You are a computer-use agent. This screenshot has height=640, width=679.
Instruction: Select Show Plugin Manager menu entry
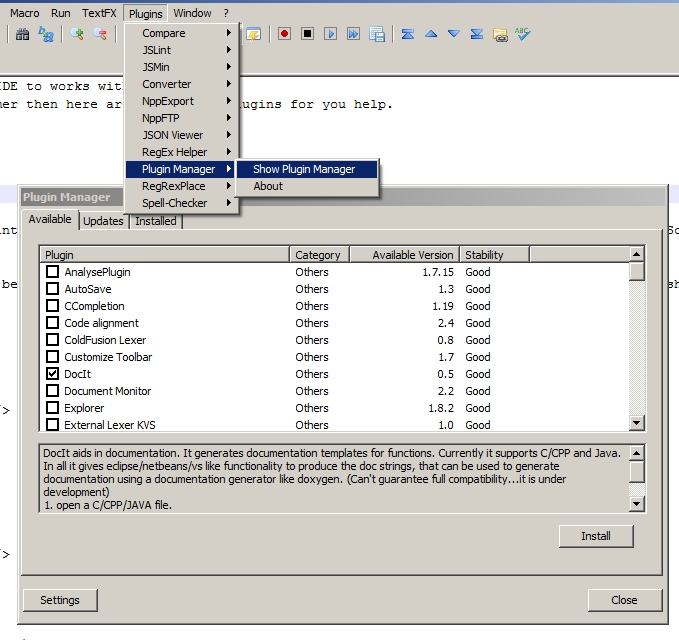pos(307,169)
